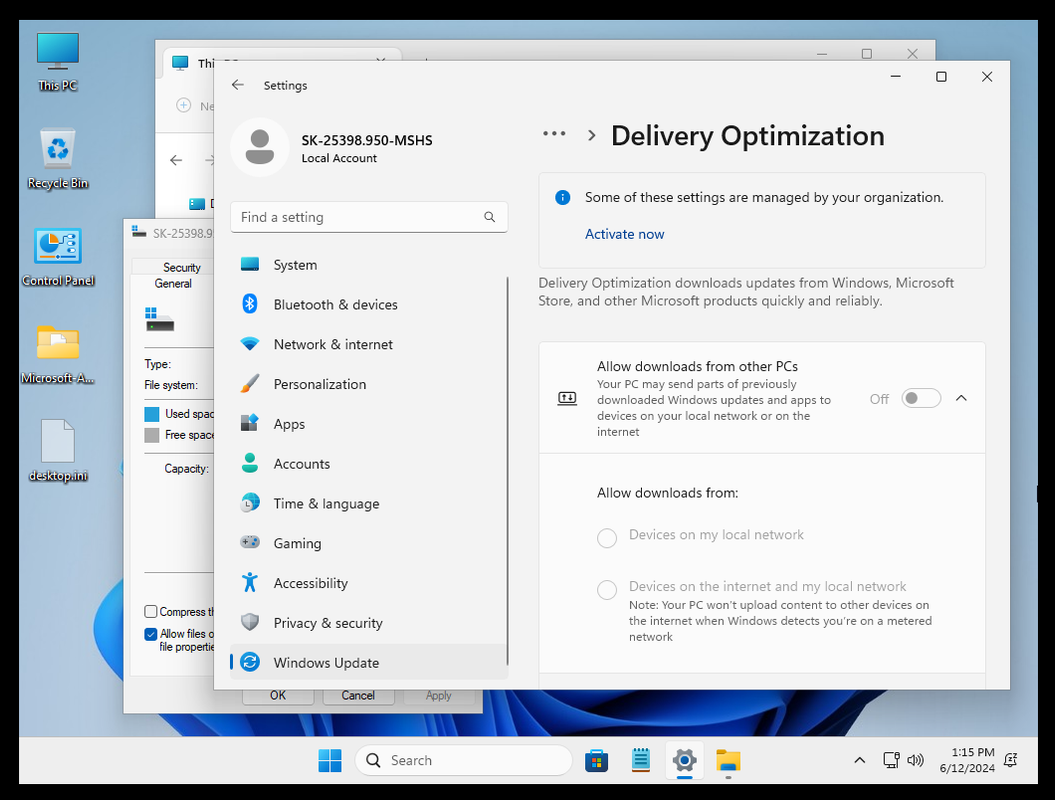Click Cancel in the Properties dialog

[x=358, y=696]
